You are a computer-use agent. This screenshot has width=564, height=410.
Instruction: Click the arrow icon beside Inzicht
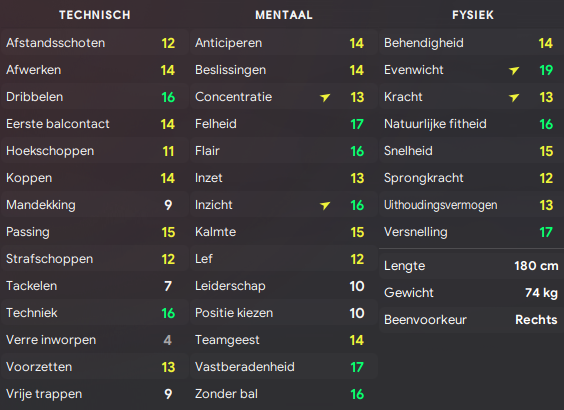point(325,205)
